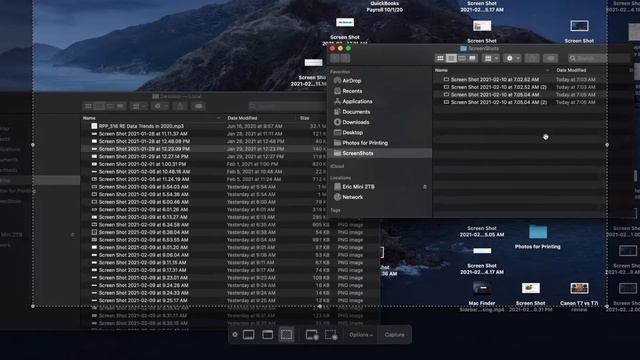Switch ScreenShots window to icon view
Viewport: 640px width, 360px height.
(x=440, y=58)
